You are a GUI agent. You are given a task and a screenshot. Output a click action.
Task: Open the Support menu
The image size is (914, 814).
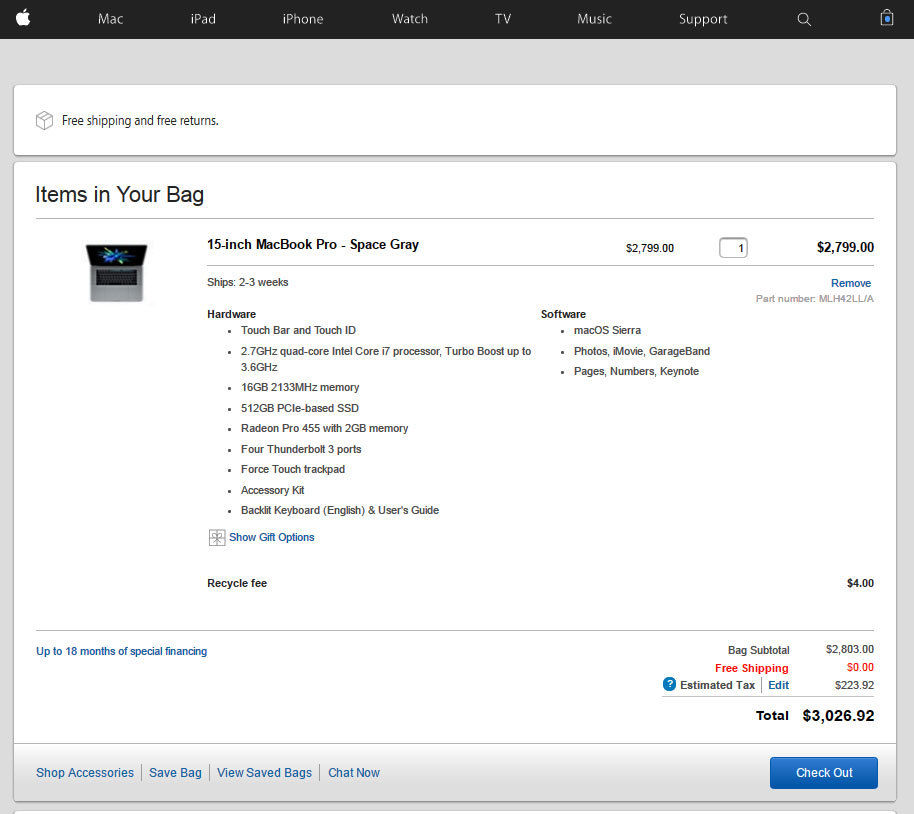[x=703, y=19]
